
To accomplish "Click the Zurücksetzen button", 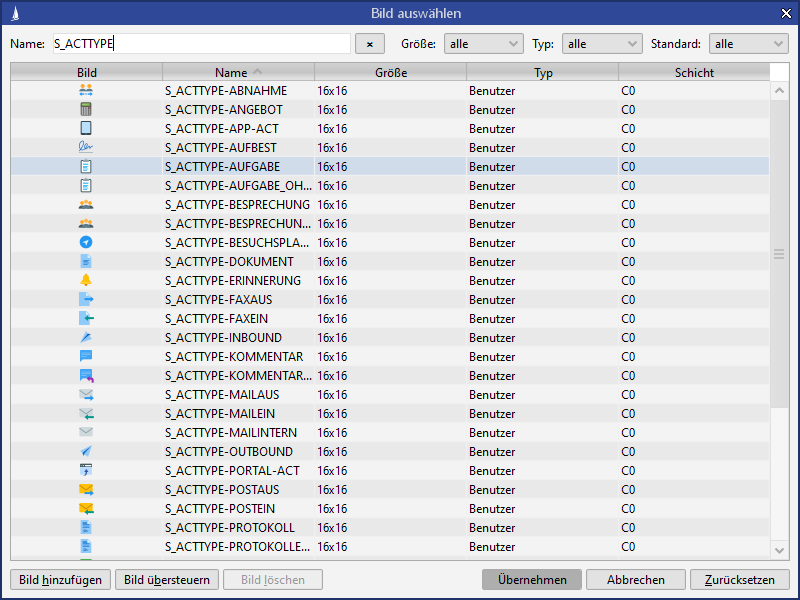I will pos(739,580).
